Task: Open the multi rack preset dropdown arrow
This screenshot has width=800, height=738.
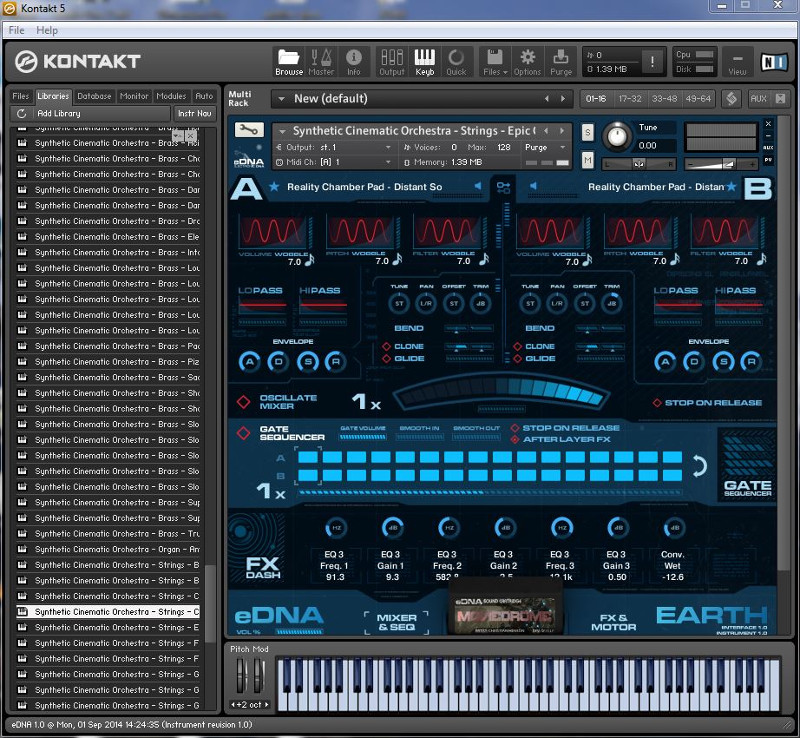Action: pyautogui.click(x=281, y=99)
